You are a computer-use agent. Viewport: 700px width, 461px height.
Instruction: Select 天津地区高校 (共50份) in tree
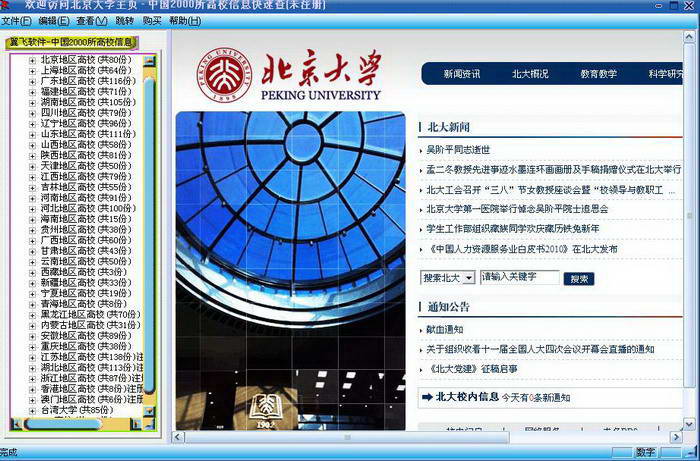(x=87, y=166)
